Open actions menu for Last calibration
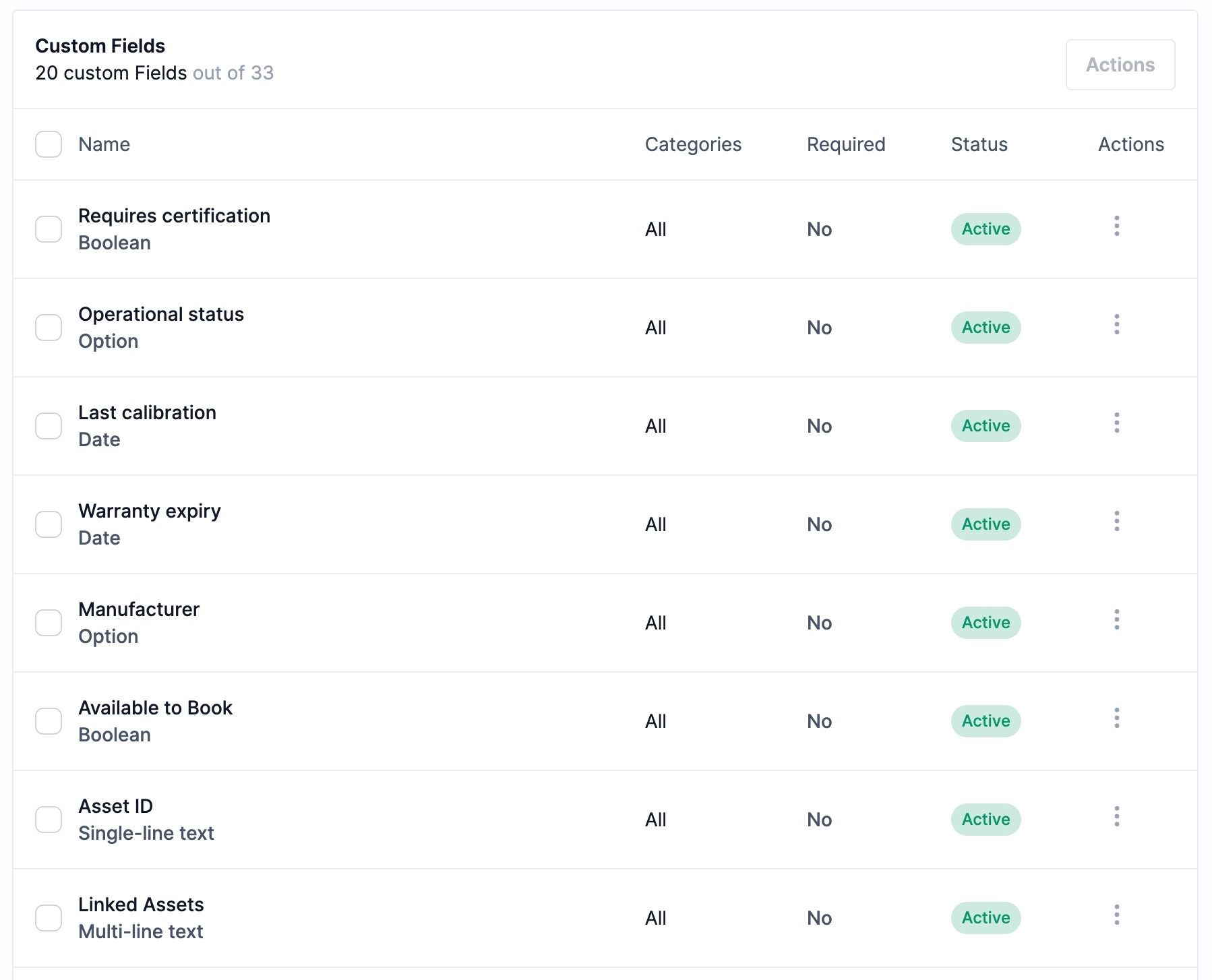 coord(1116,425)
